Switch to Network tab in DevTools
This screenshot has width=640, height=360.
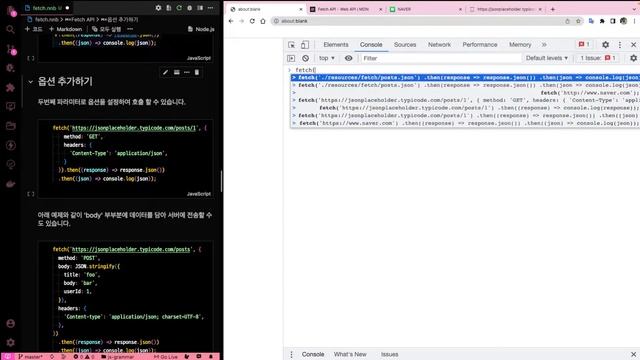click(x=439, y=44)
